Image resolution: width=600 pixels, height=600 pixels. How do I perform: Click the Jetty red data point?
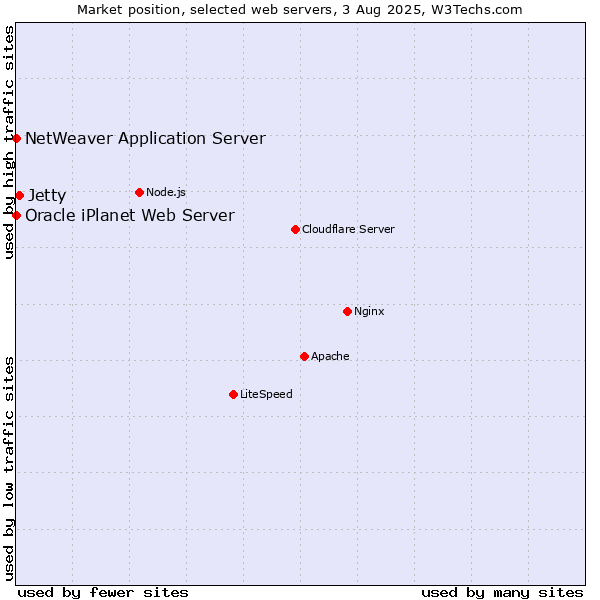point(20,196)
